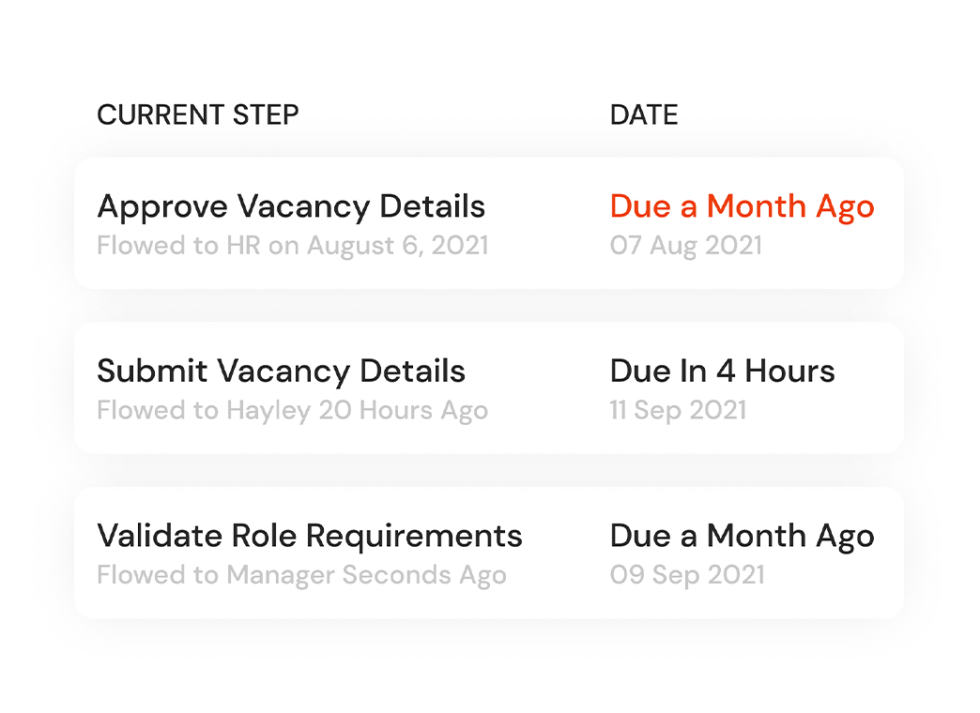Click the '07 Aug 2021' date text
This screenshot has height=713, width=980.
click(686, 245)
